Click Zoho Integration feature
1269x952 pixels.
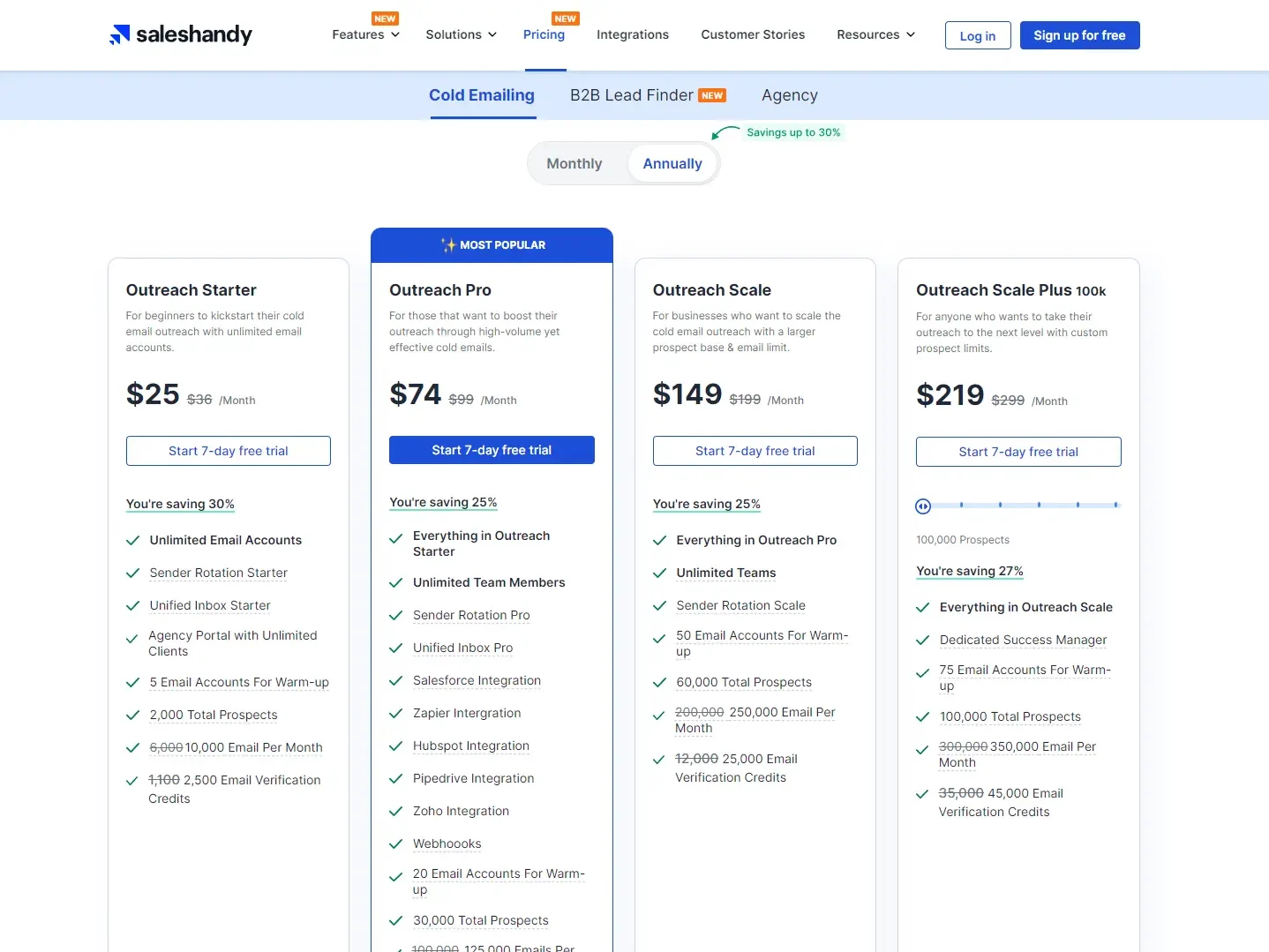point(461,811)
